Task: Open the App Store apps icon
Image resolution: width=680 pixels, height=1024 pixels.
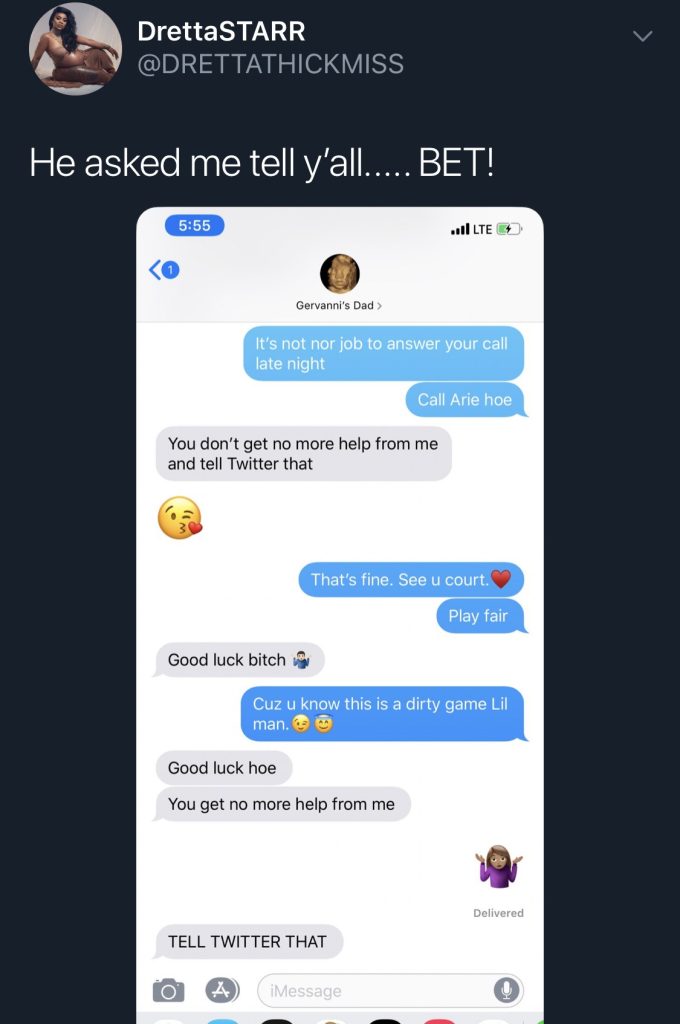Action: [222, 990]
